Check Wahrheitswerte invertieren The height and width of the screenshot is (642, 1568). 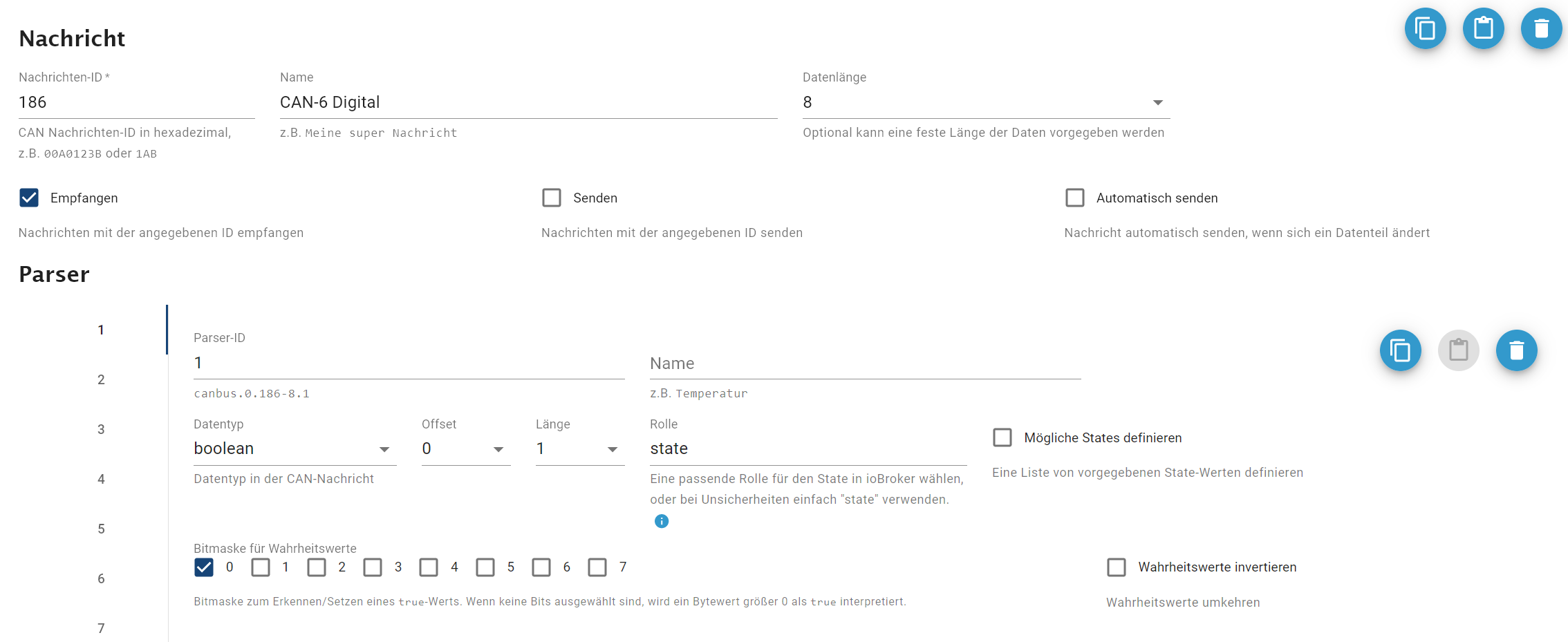pyautogui.click(x=1117, y=567)
